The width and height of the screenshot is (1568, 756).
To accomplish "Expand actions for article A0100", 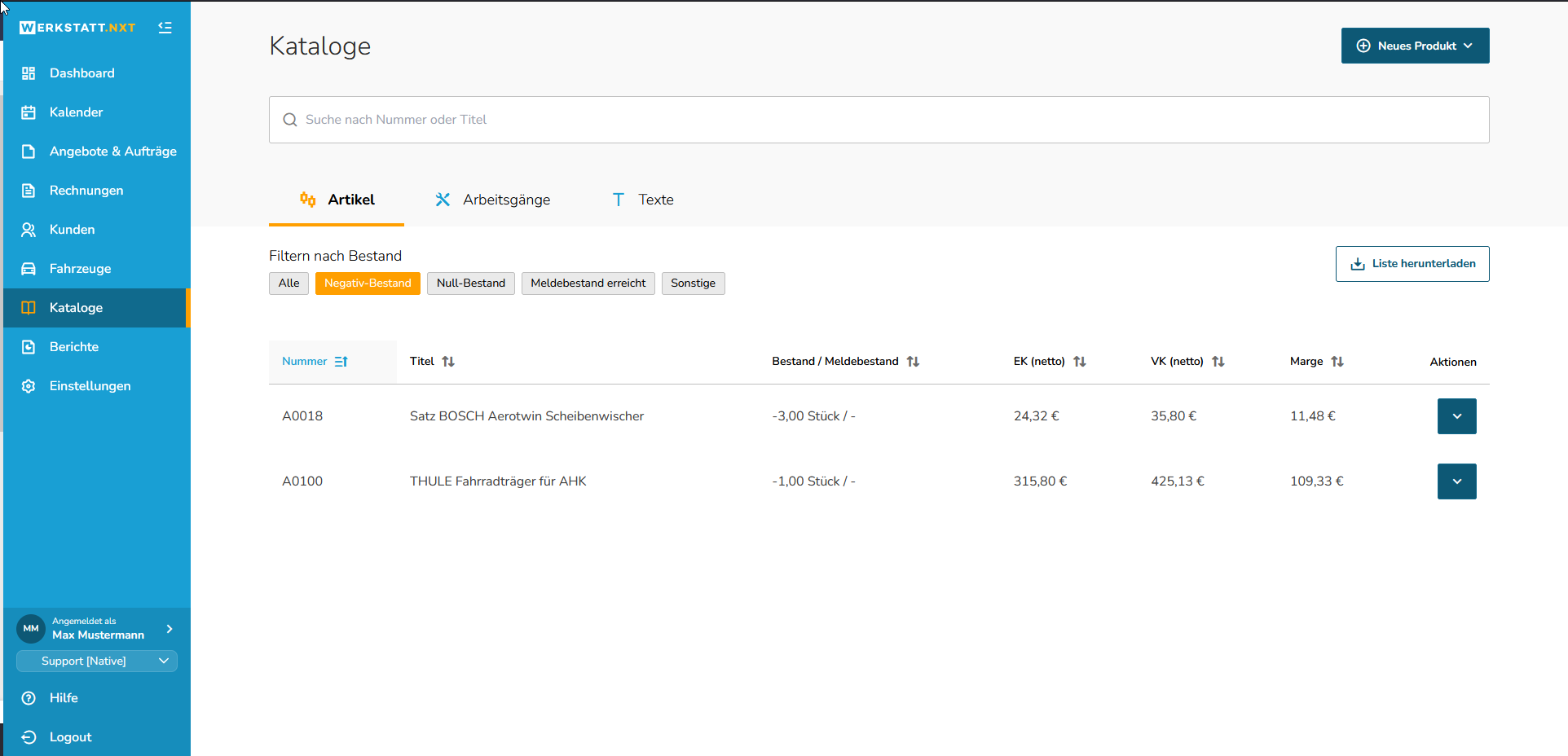I will pos(1457,481).
